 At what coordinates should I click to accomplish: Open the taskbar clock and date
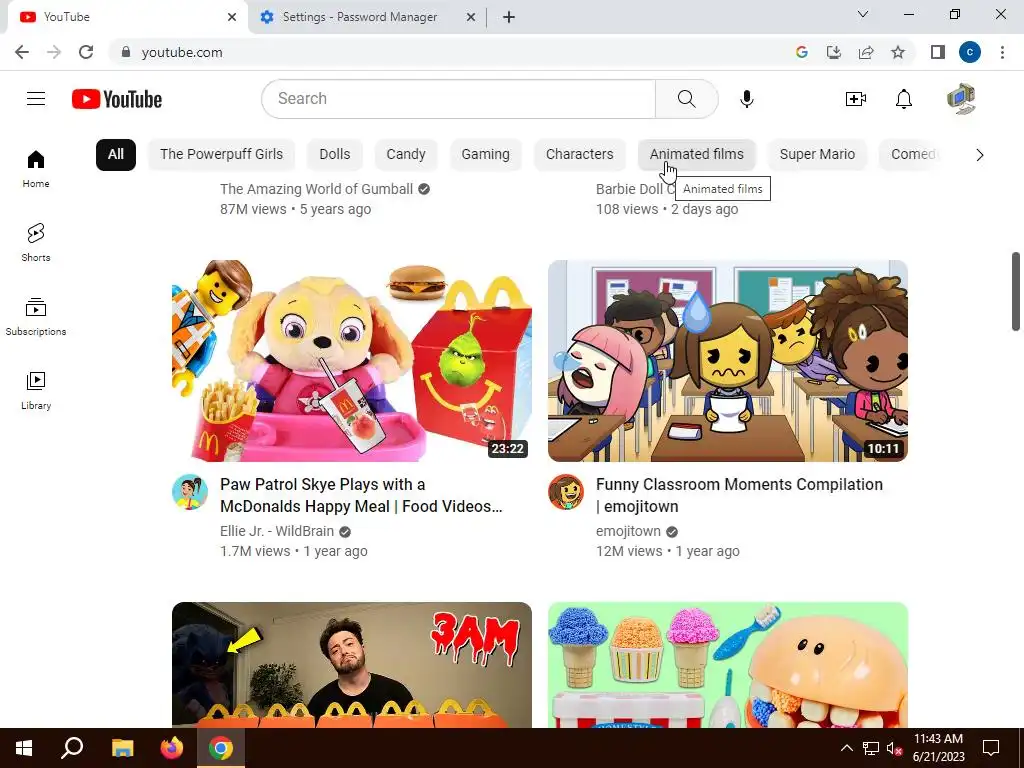point(938,748)
